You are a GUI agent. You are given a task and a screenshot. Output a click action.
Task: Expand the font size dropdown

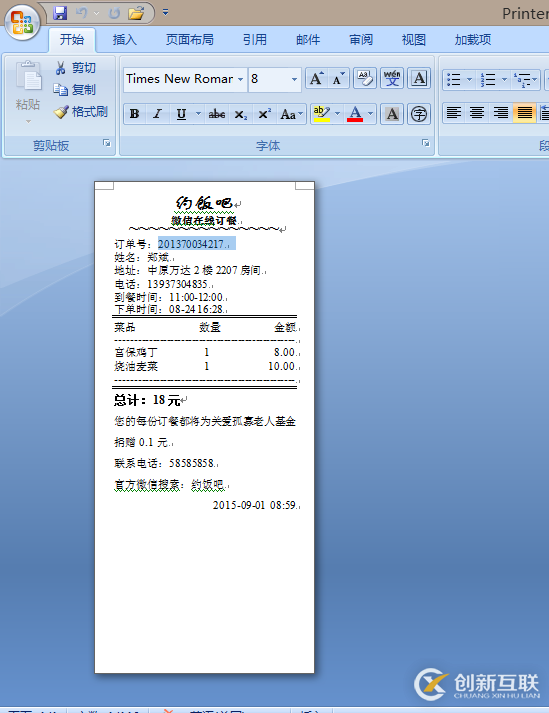(x=294, y=79)
